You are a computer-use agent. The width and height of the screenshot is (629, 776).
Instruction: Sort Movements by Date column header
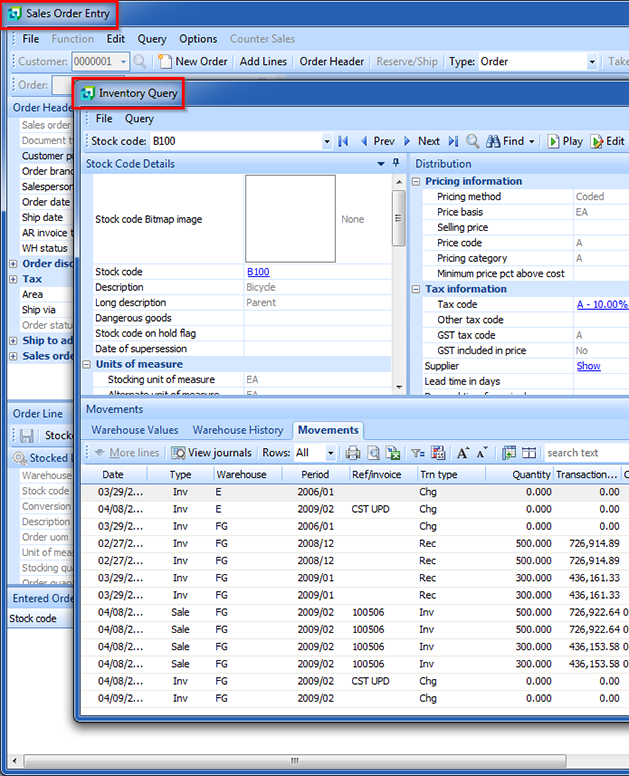[113, 475]
